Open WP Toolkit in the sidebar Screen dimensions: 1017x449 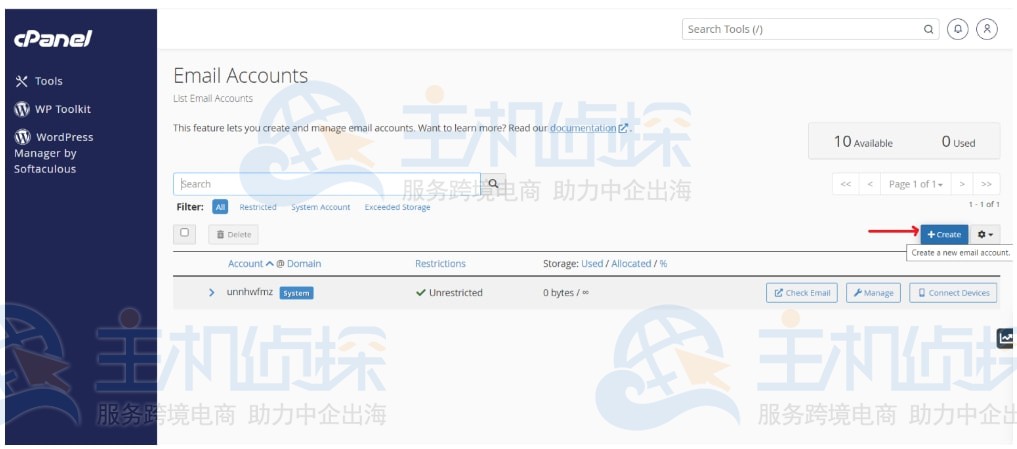tap(53, 109)
